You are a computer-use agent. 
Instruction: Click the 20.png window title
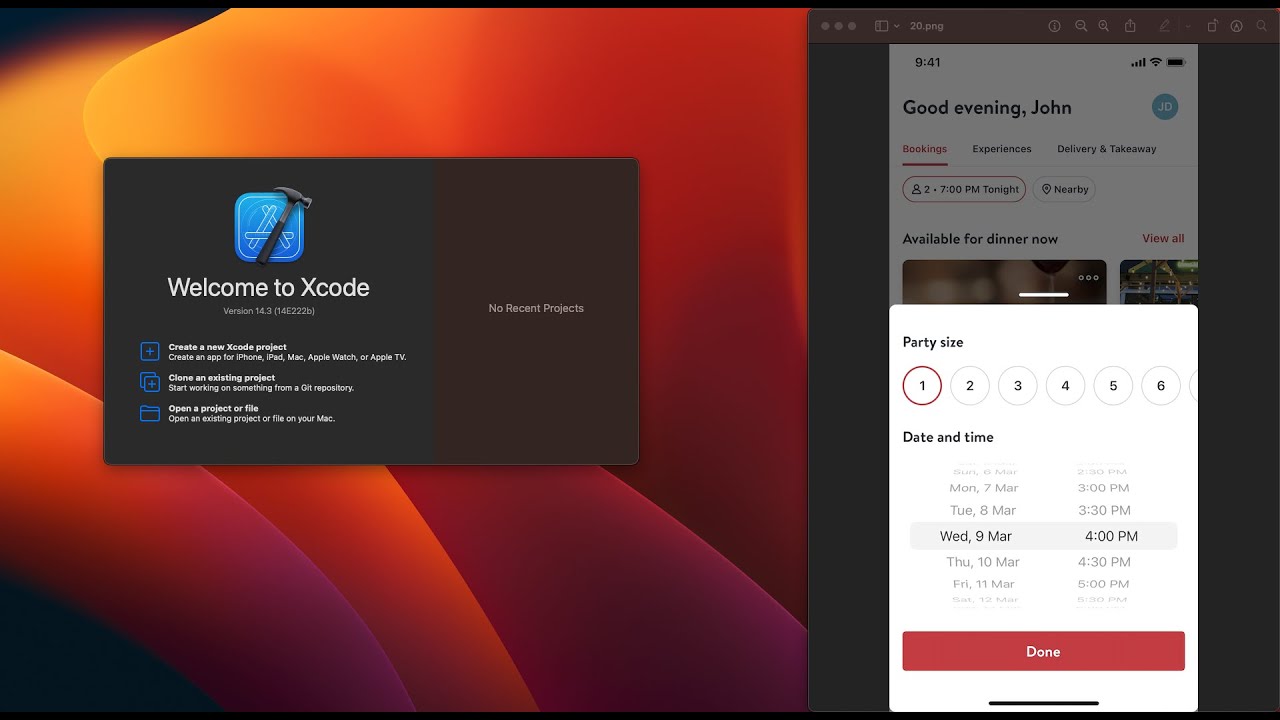pos(927,26)
